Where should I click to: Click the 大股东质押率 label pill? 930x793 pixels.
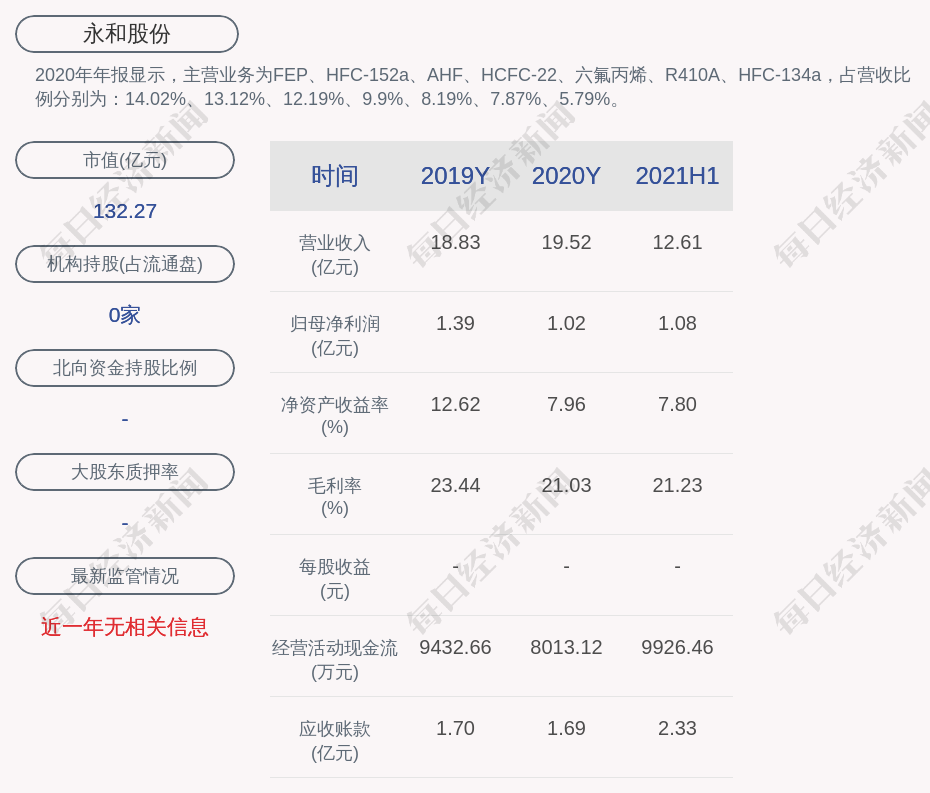125,472
